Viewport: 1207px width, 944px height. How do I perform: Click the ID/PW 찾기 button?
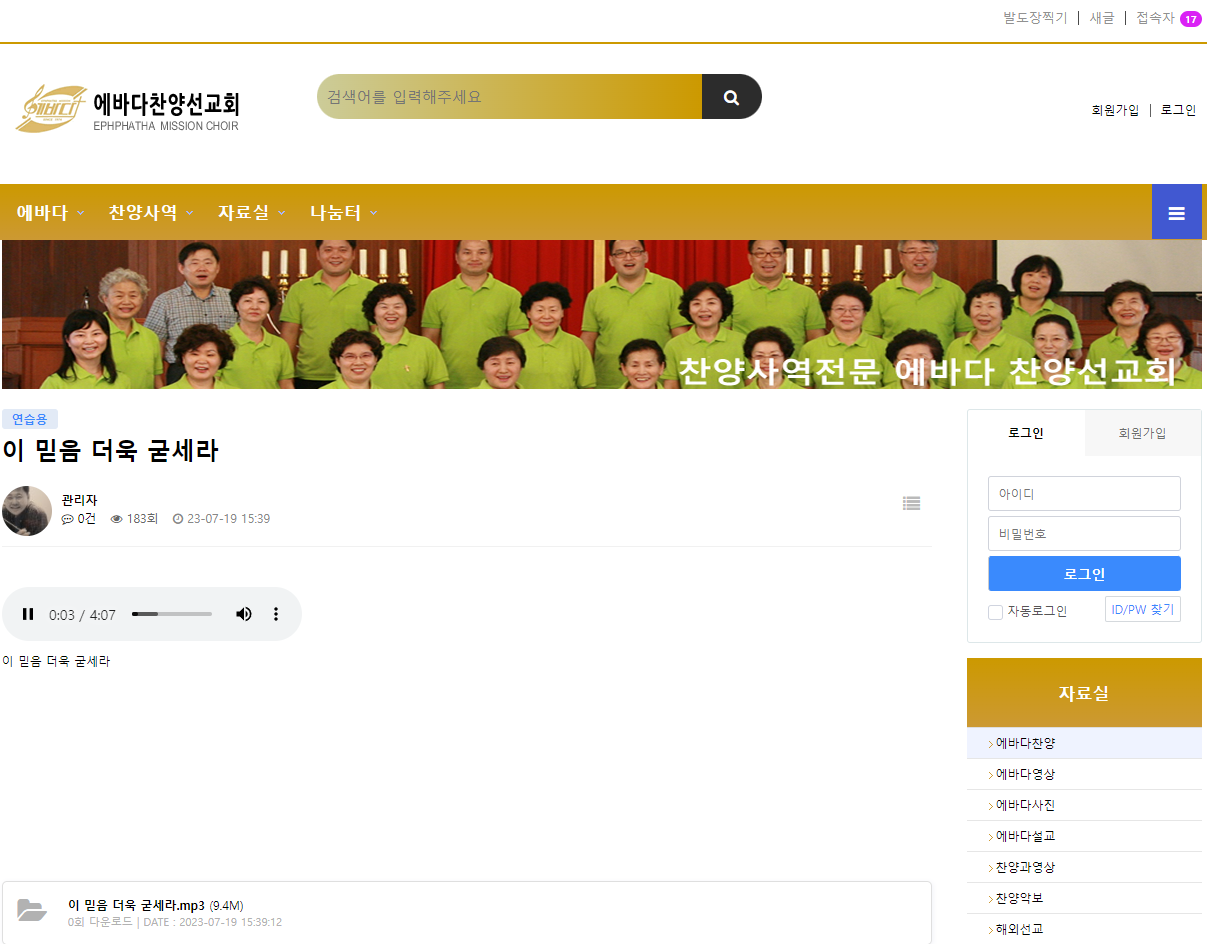click(1142, 609)
